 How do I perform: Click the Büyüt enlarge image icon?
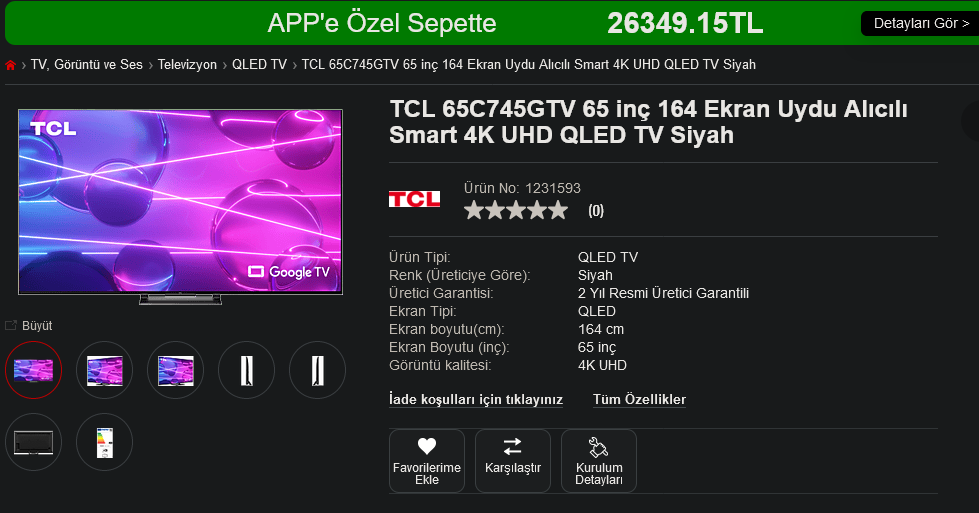tap(11, 325)
